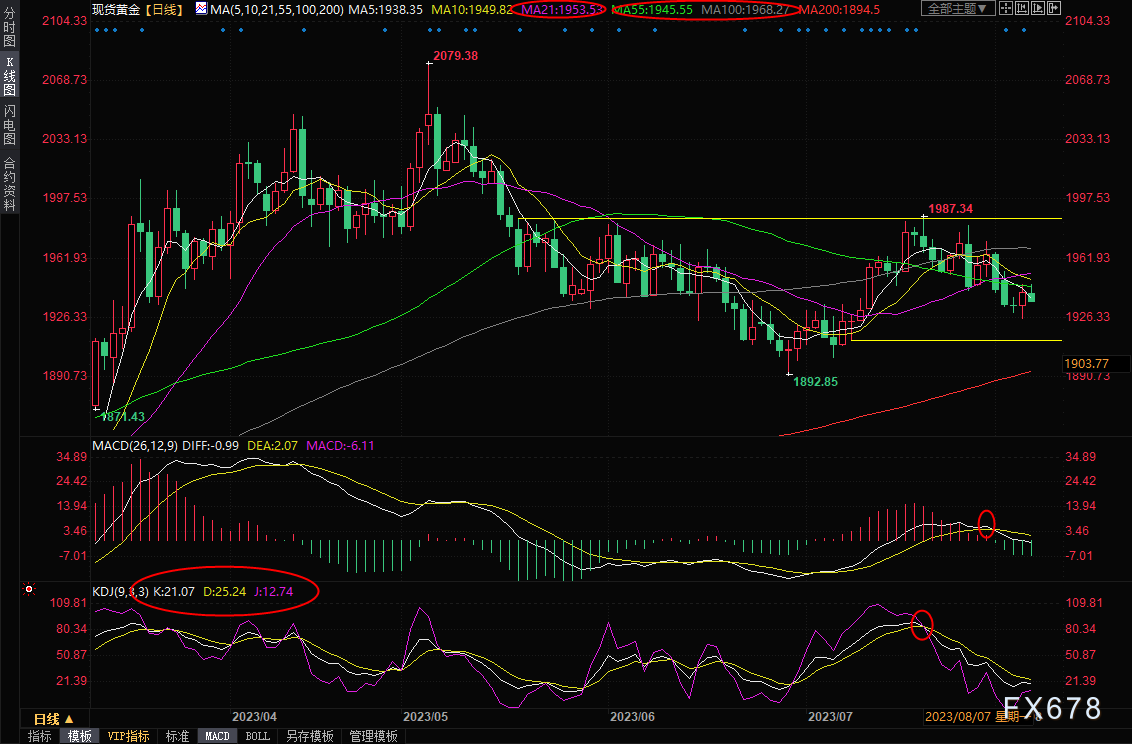Select K线图 view in sidebar

[x=9, y=82]
